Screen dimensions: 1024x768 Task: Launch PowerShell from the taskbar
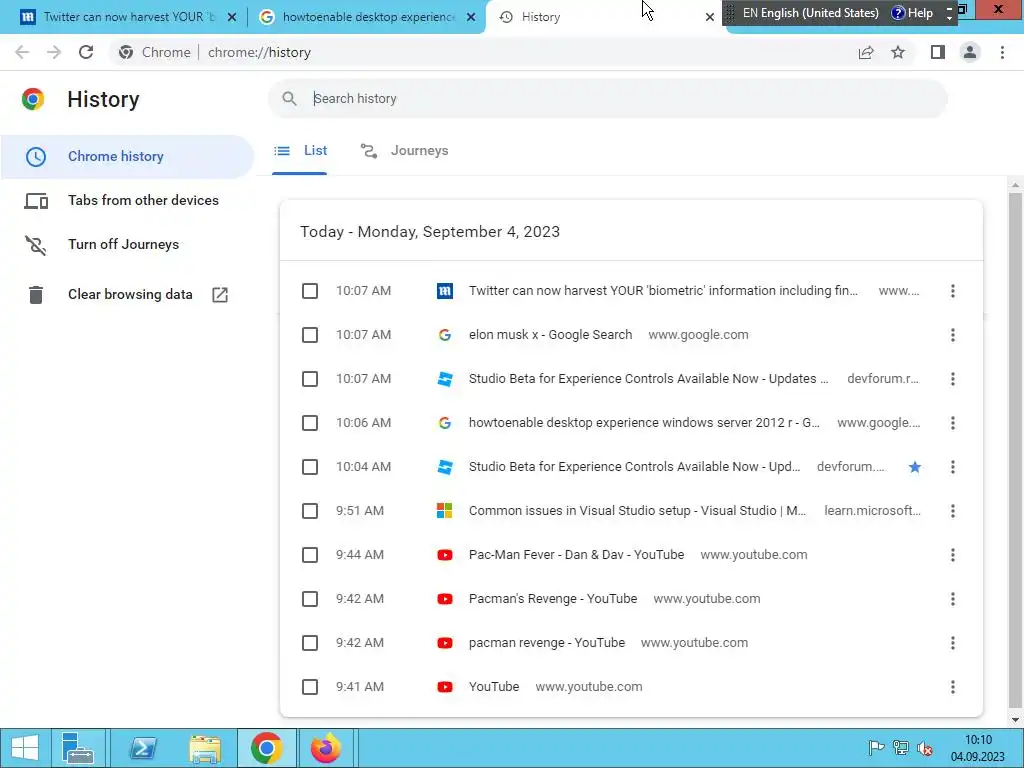(143, 748)
